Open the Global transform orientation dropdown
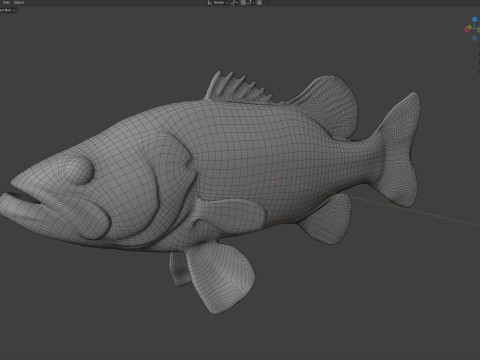Viewport: 480px width, 360px height. point(218,3)
